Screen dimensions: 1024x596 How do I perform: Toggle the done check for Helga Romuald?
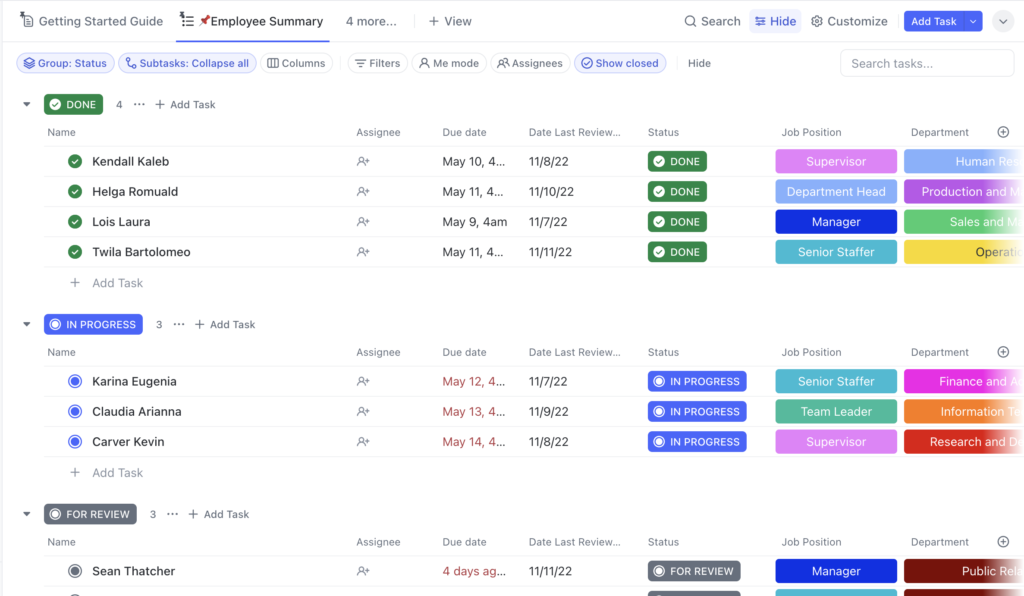(75, 192)
